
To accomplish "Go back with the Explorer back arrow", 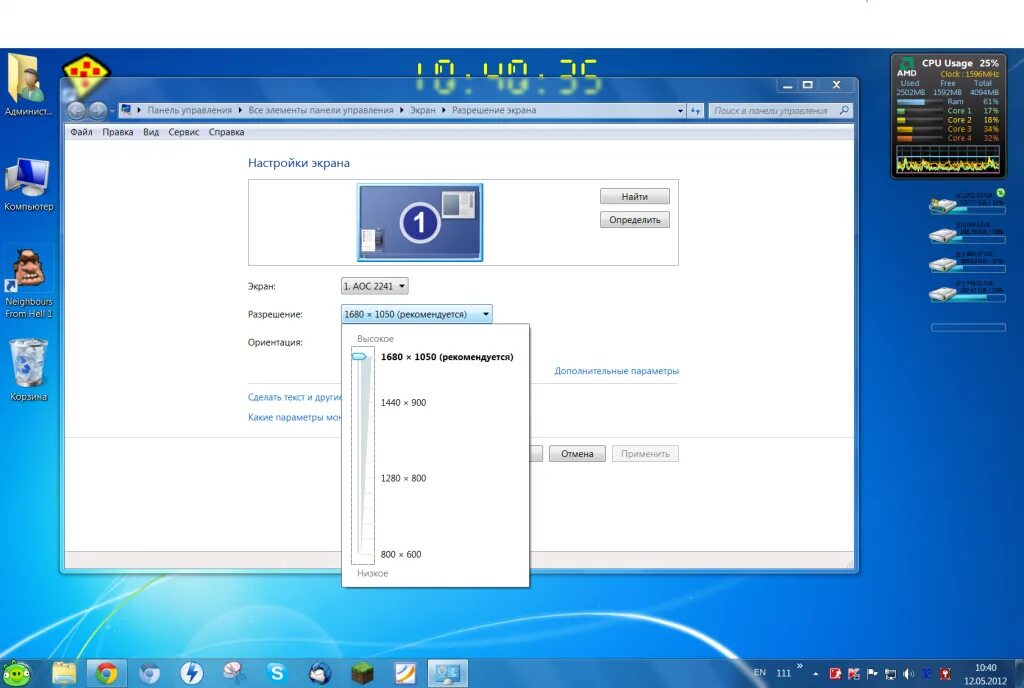I will click(76, 111).
